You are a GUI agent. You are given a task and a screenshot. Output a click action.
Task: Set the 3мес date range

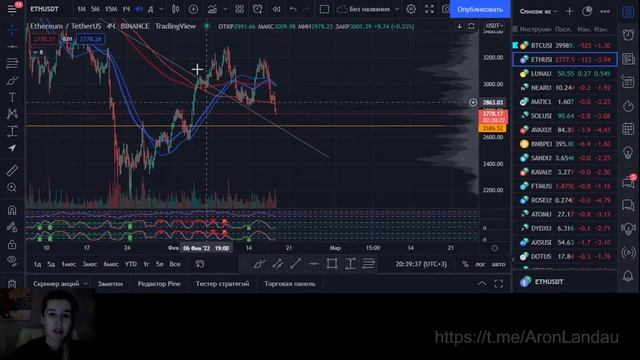point(89,264)
